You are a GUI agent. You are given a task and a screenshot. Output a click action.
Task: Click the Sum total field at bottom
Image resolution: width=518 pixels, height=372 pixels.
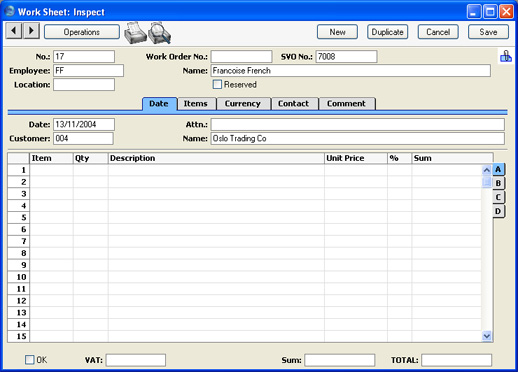[x=340, y=360]
